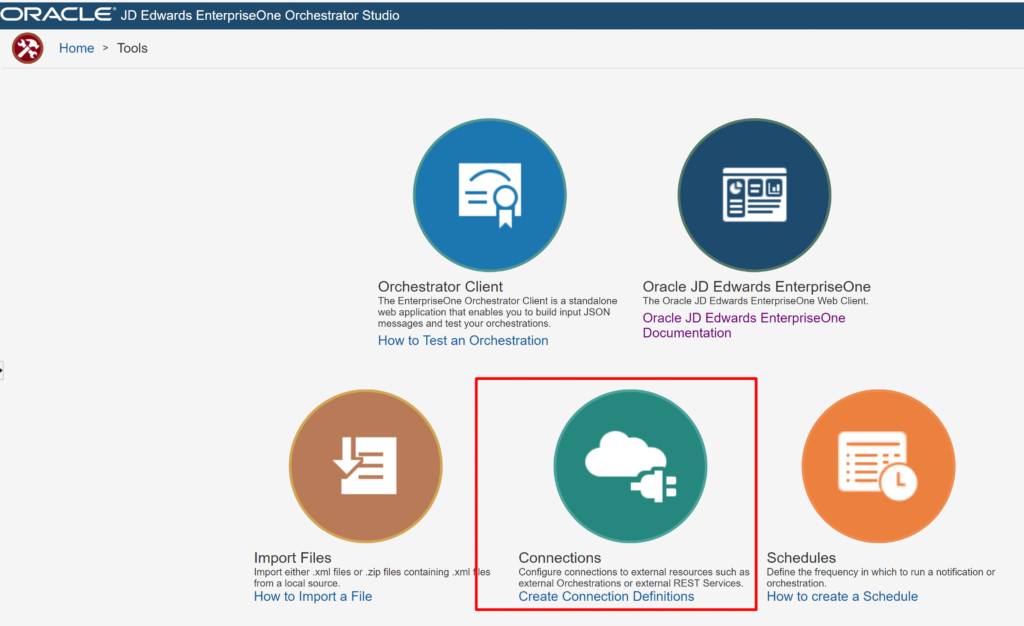Click 'The Oracle JD Edwards EnterpriseOne Web Client.' text
This screenshot has height=626, width=1024.
(756, 301)
